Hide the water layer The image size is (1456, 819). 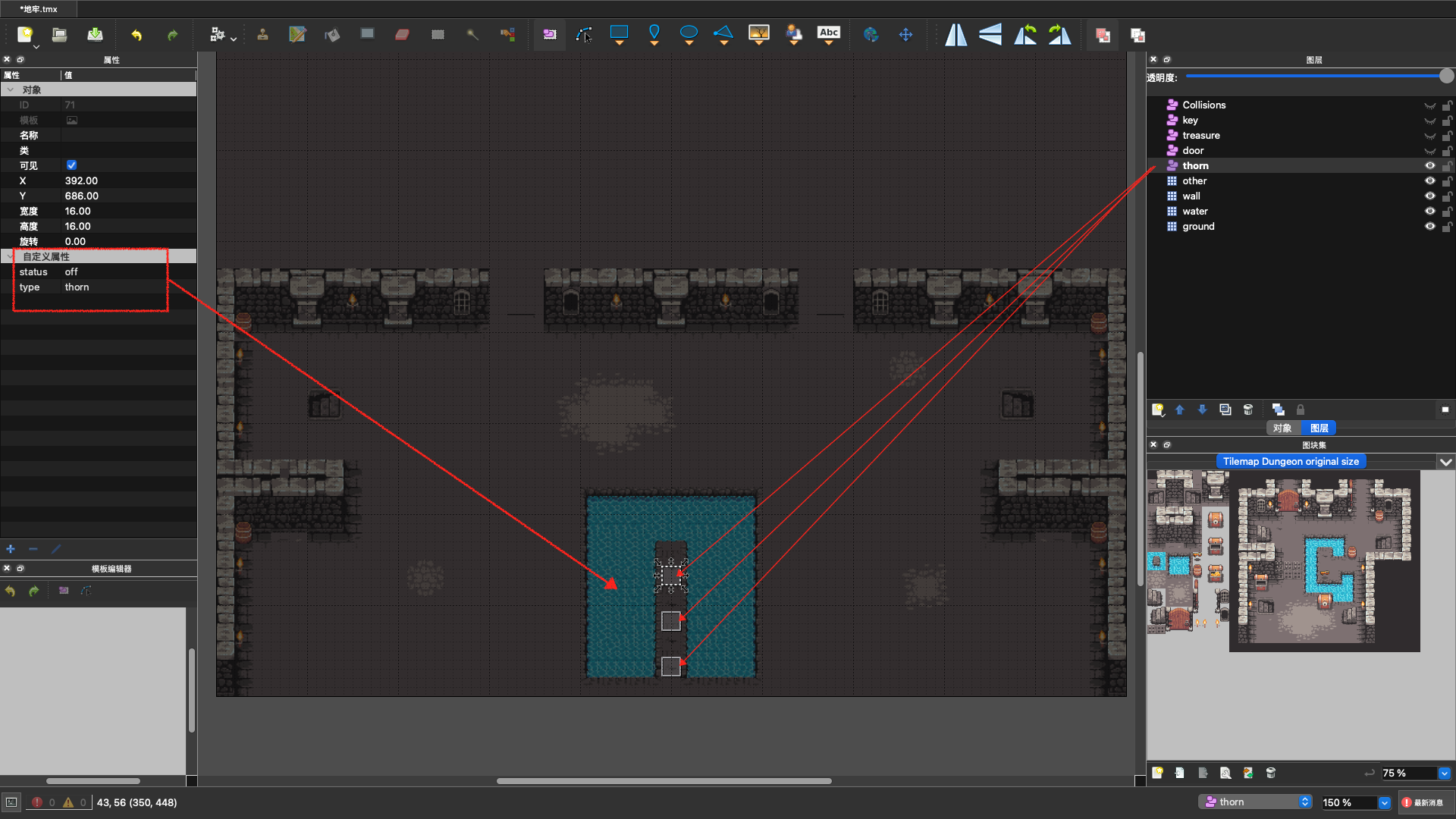[x=1429, y=211]
